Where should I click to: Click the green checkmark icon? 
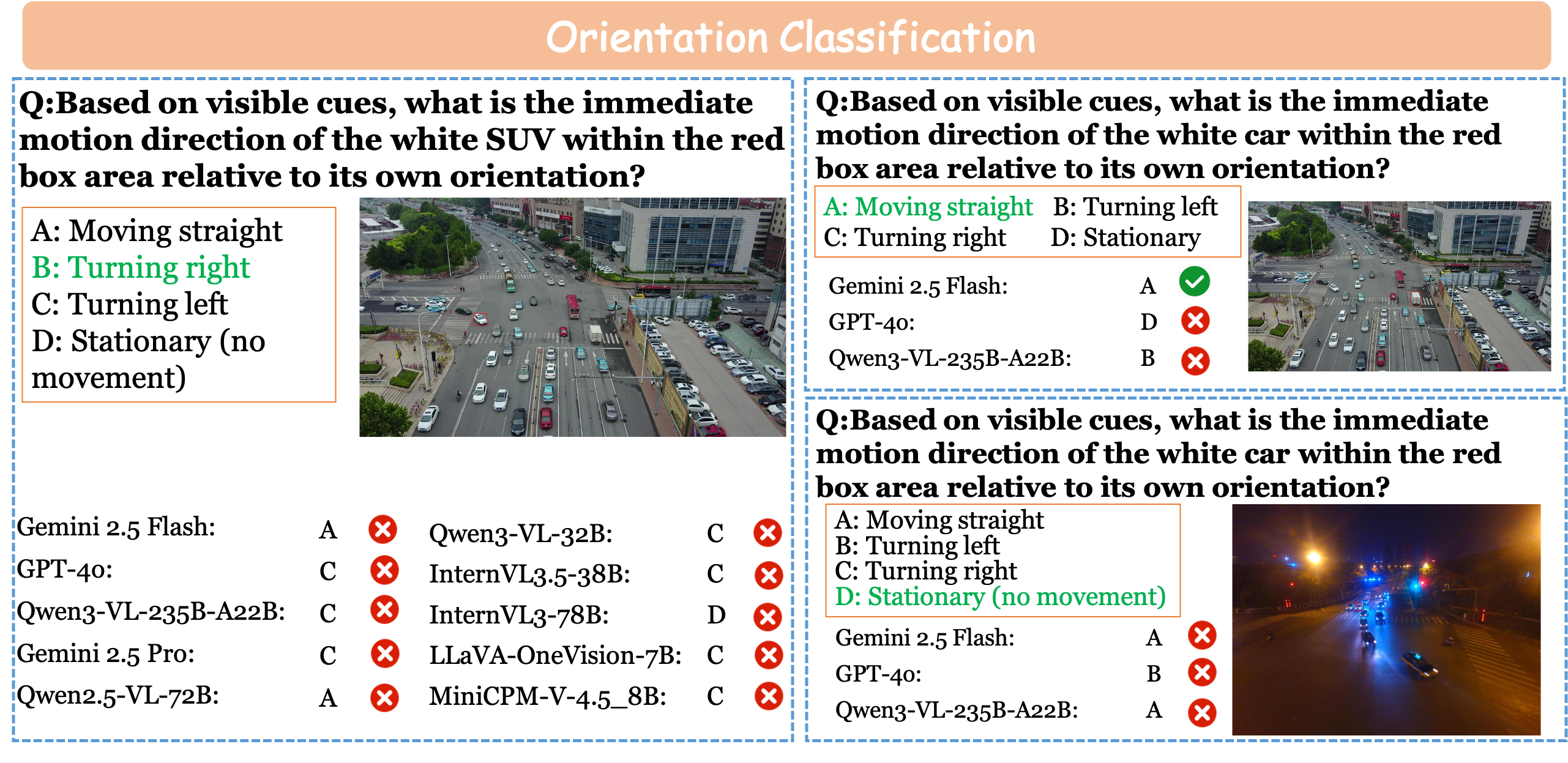coord(1194,281)
